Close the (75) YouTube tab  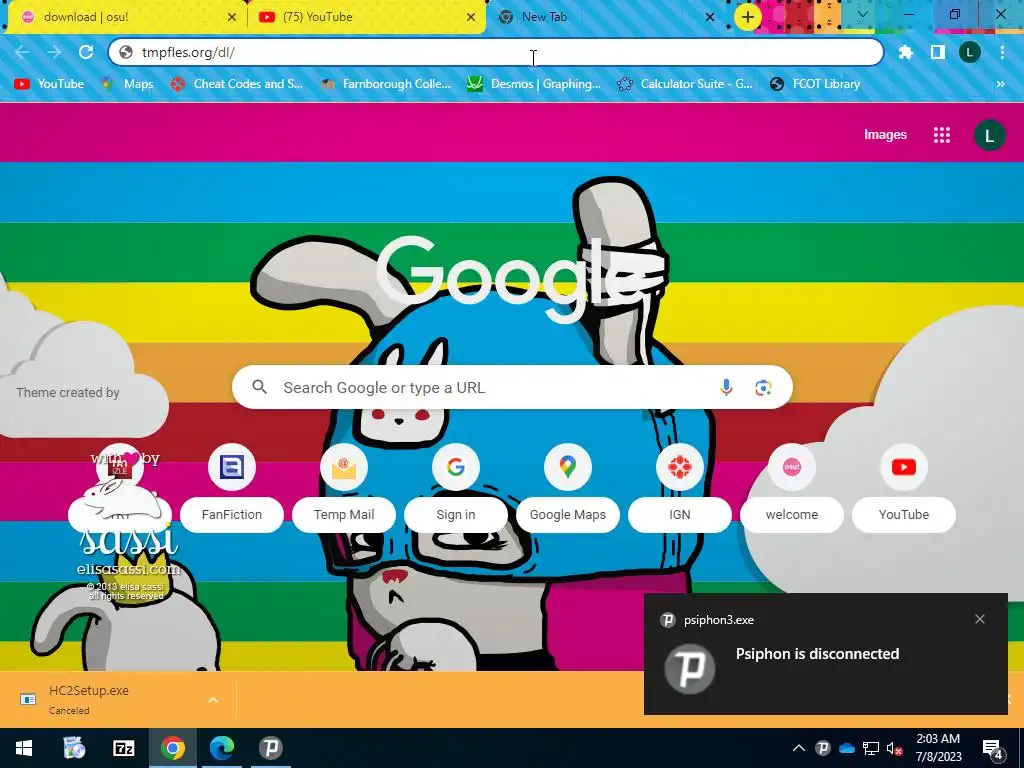coord(471,17)
